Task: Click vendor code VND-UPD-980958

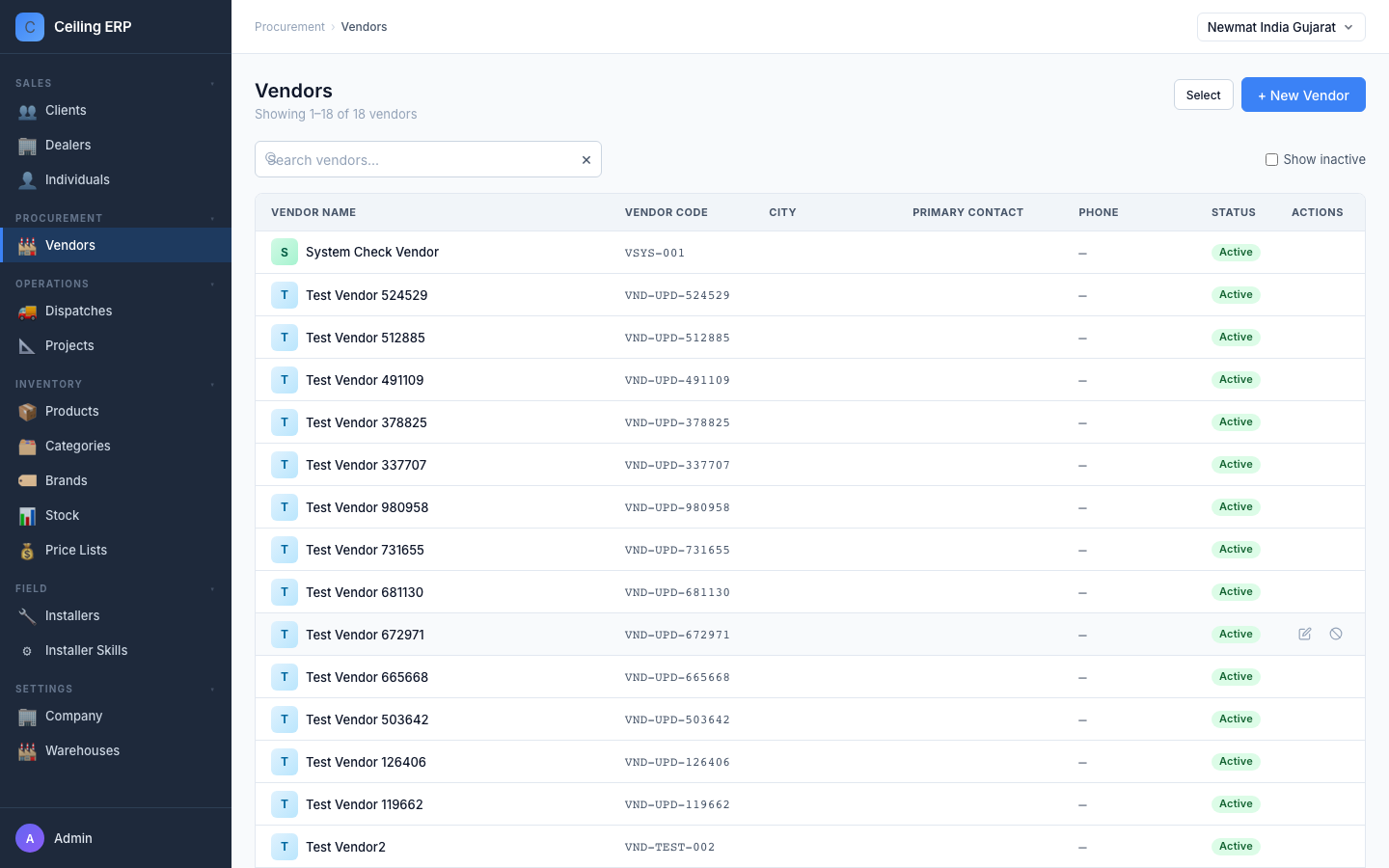Action: coord(677,507)
